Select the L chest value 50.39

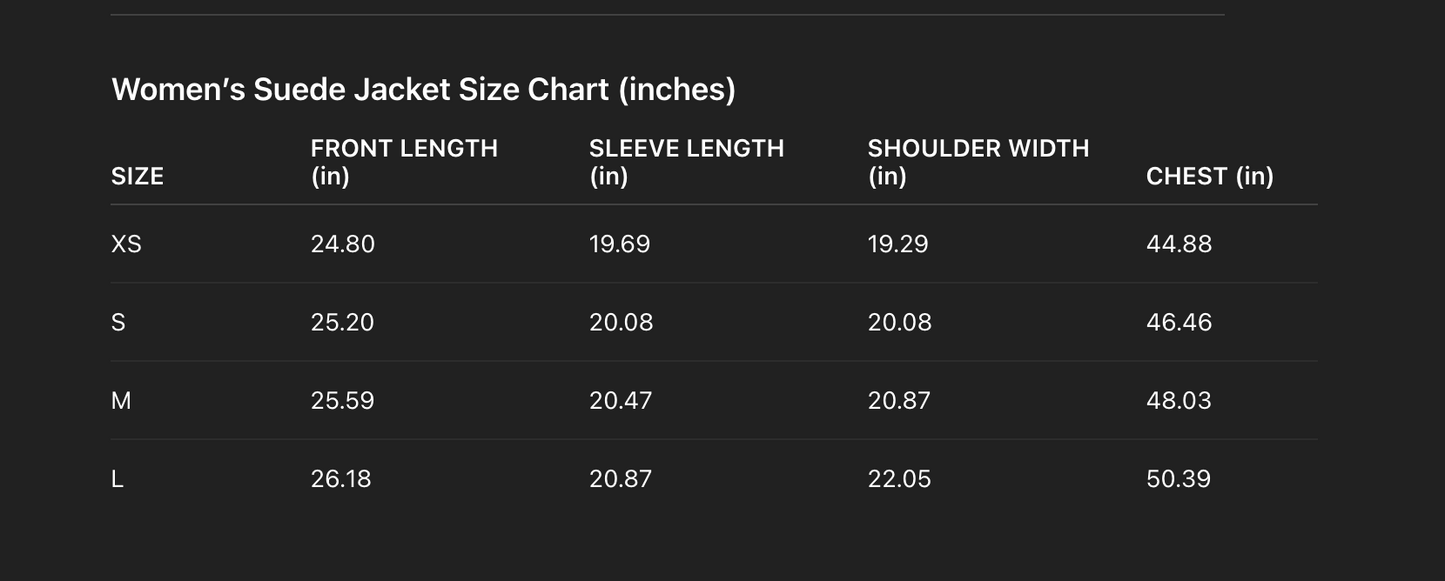click(x=1178, y=479)
